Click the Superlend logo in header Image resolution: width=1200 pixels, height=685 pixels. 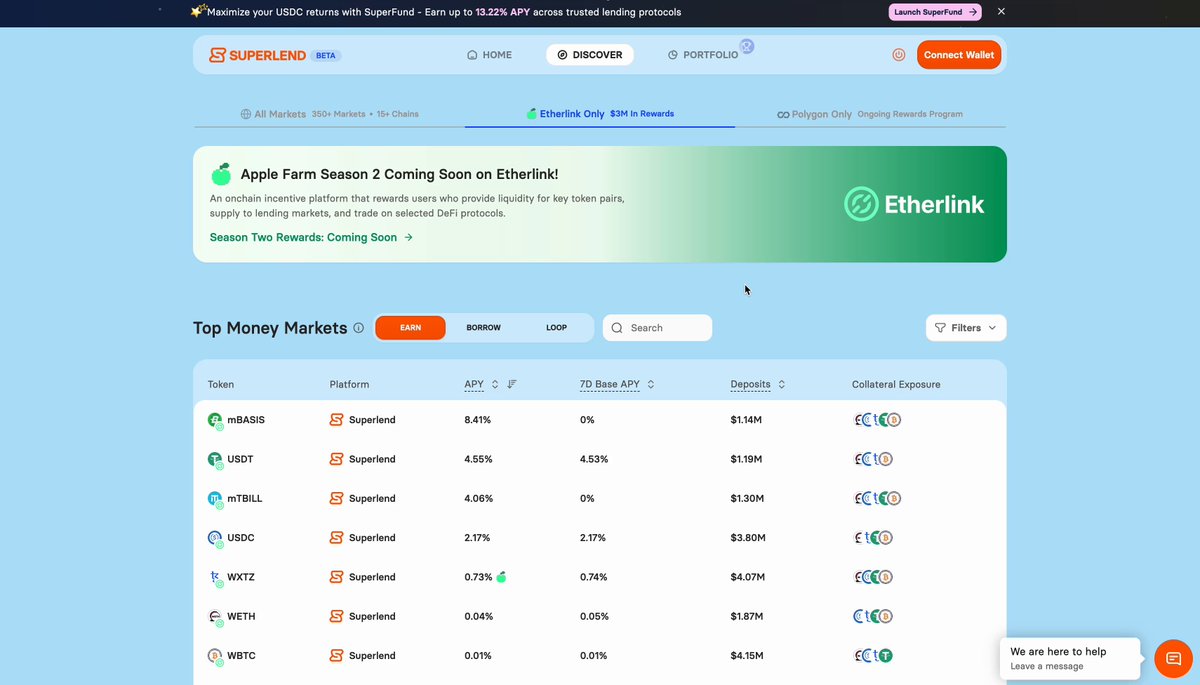pos(257,55)
